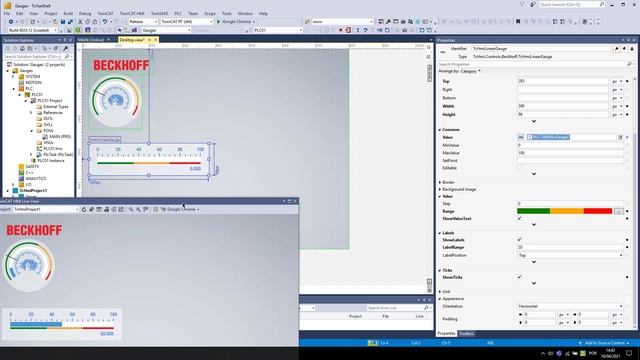Open the Scope menu
This screenshot has width=640, height=360.
[x=210, y=13]
